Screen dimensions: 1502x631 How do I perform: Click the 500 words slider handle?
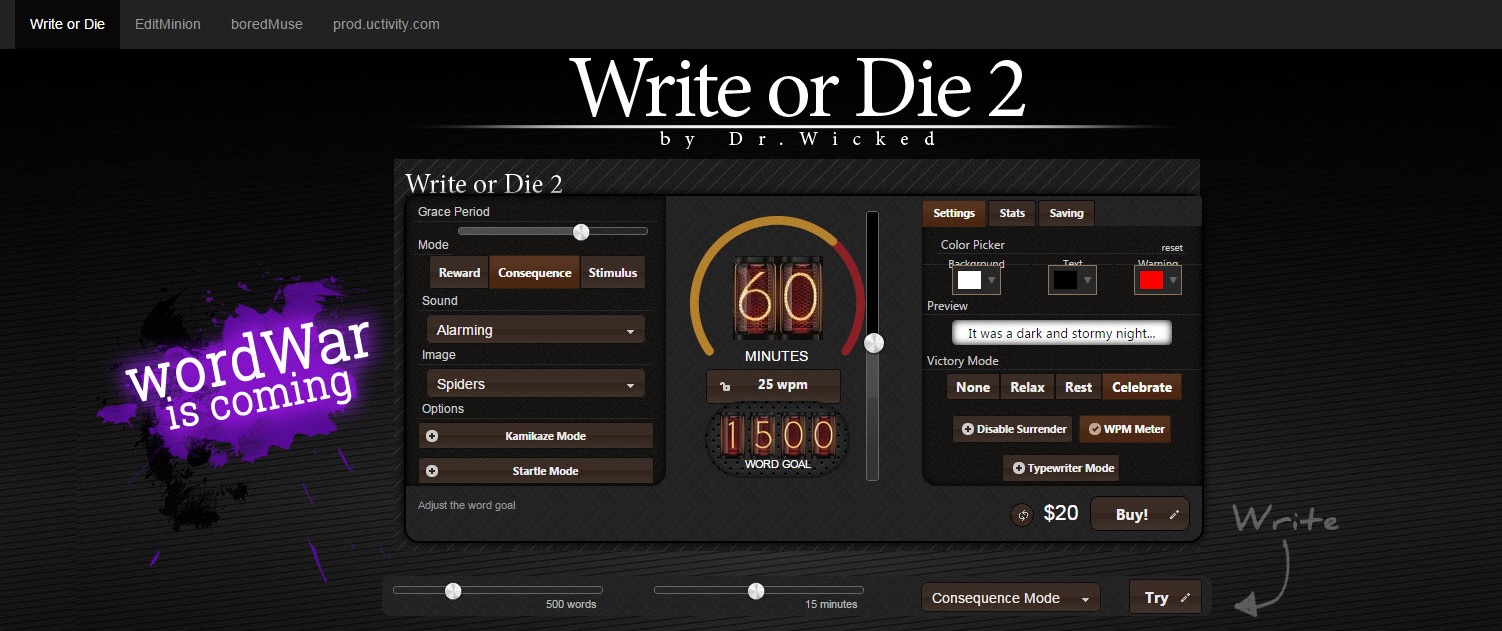pos(453,590)
